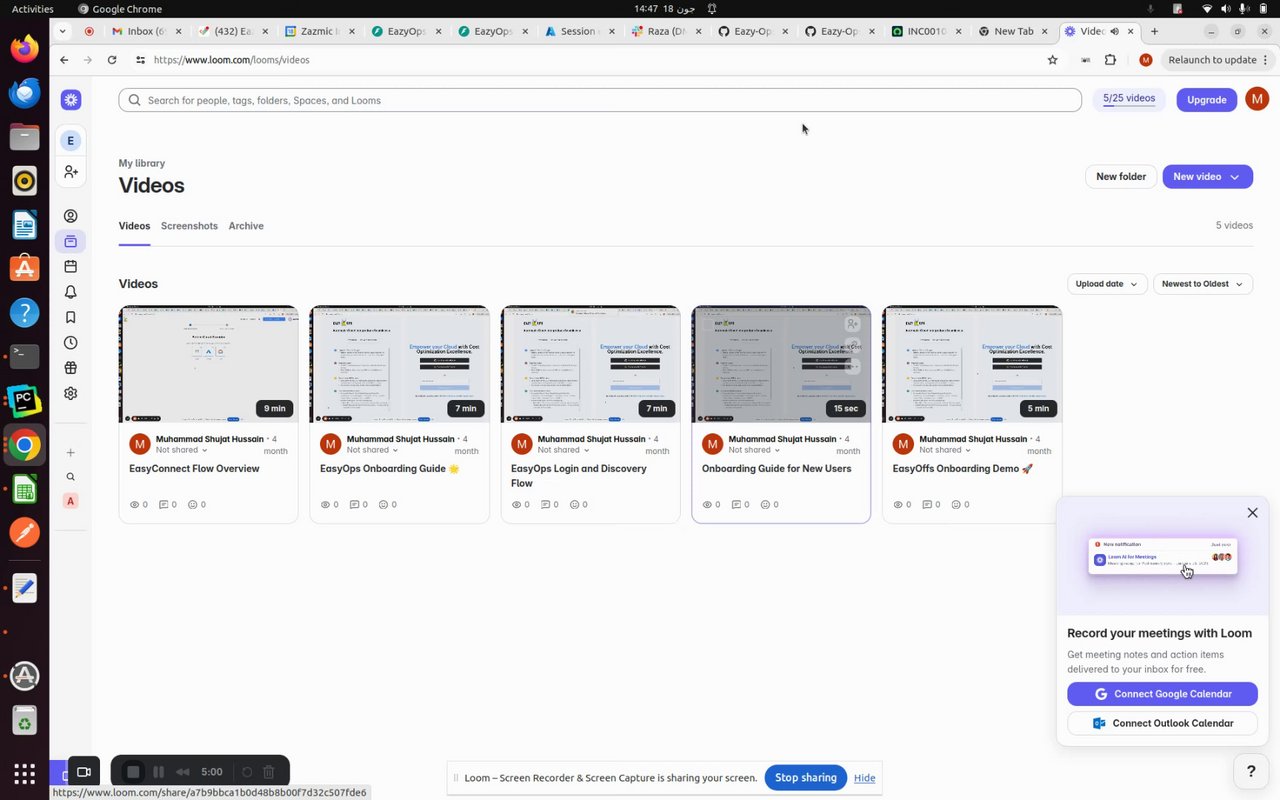Screen dimensions: 1280x800
Task: Click Stop sharing button
Action: pos(805,778)
